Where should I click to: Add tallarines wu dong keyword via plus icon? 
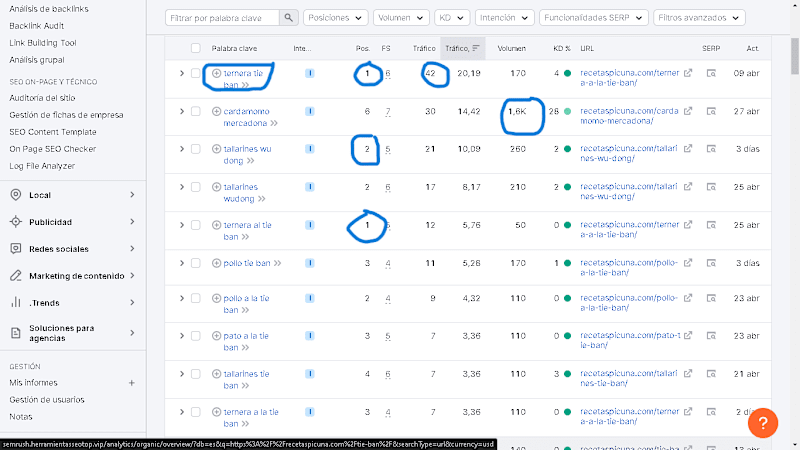[216, 149]
